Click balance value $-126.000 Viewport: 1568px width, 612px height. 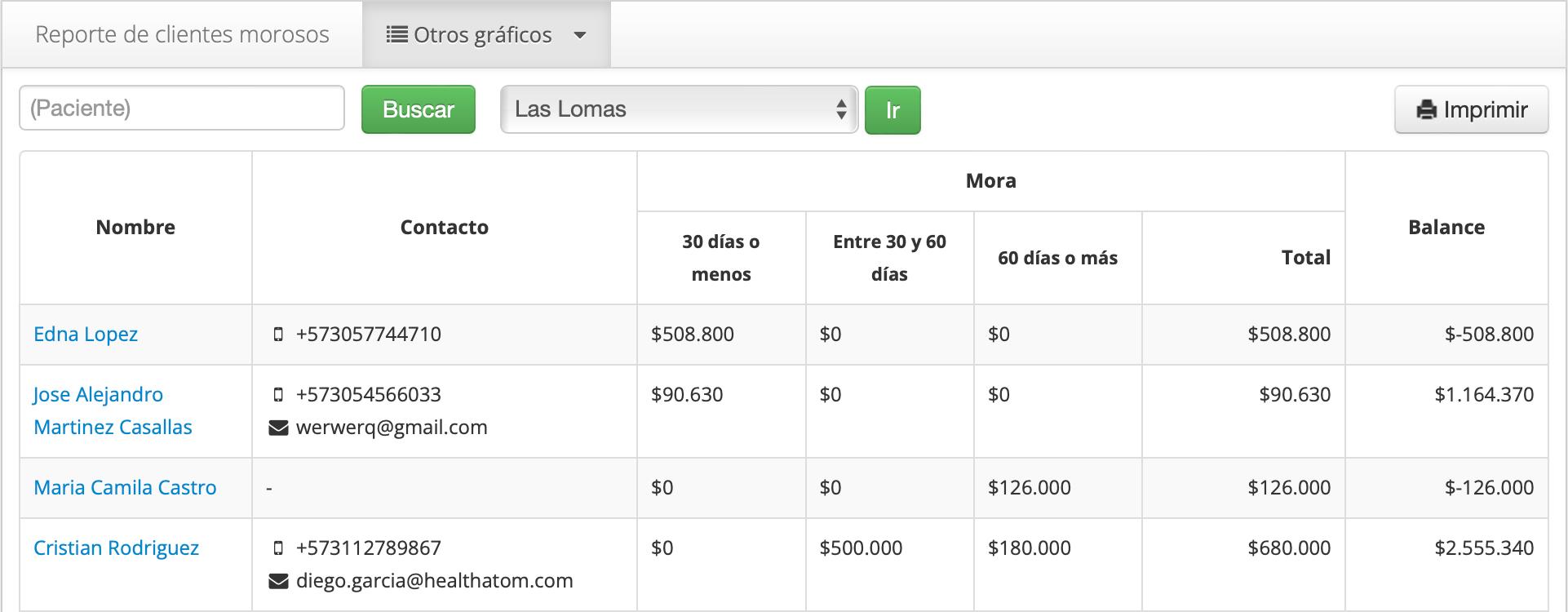(1490, 488)
